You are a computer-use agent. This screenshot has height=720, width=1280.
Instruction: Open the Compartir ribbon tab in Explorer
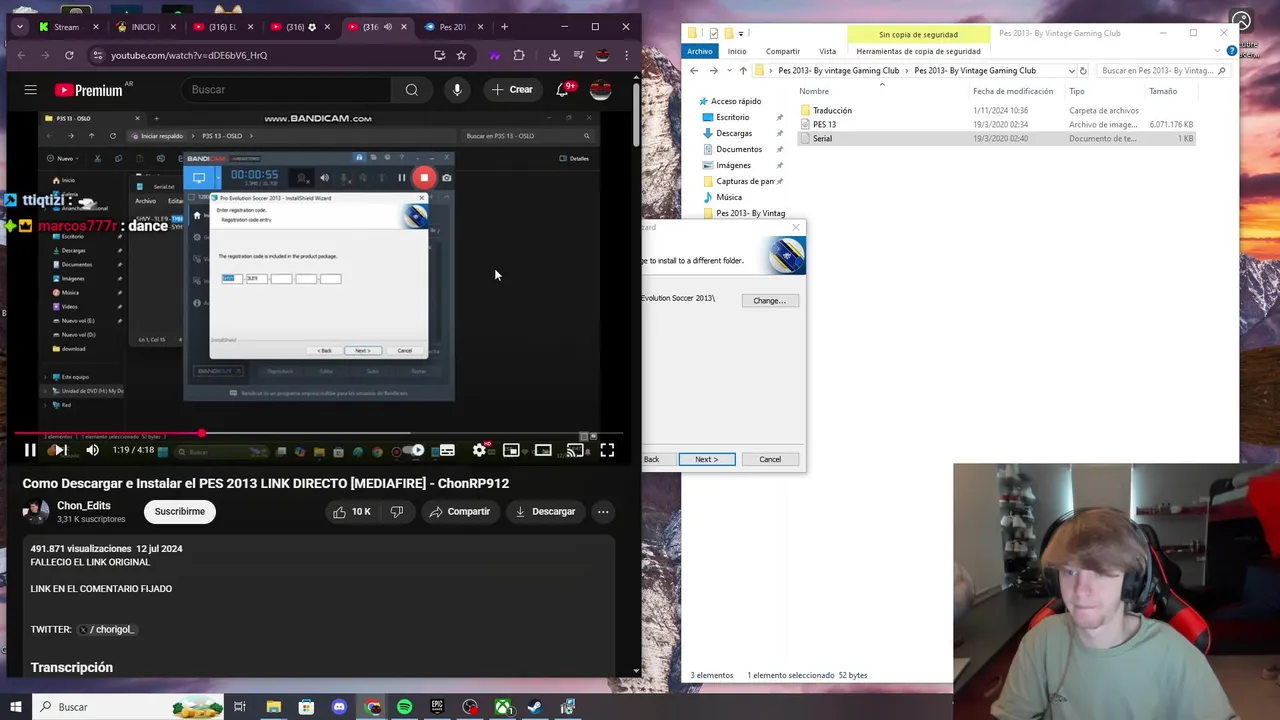coord(782,51)
